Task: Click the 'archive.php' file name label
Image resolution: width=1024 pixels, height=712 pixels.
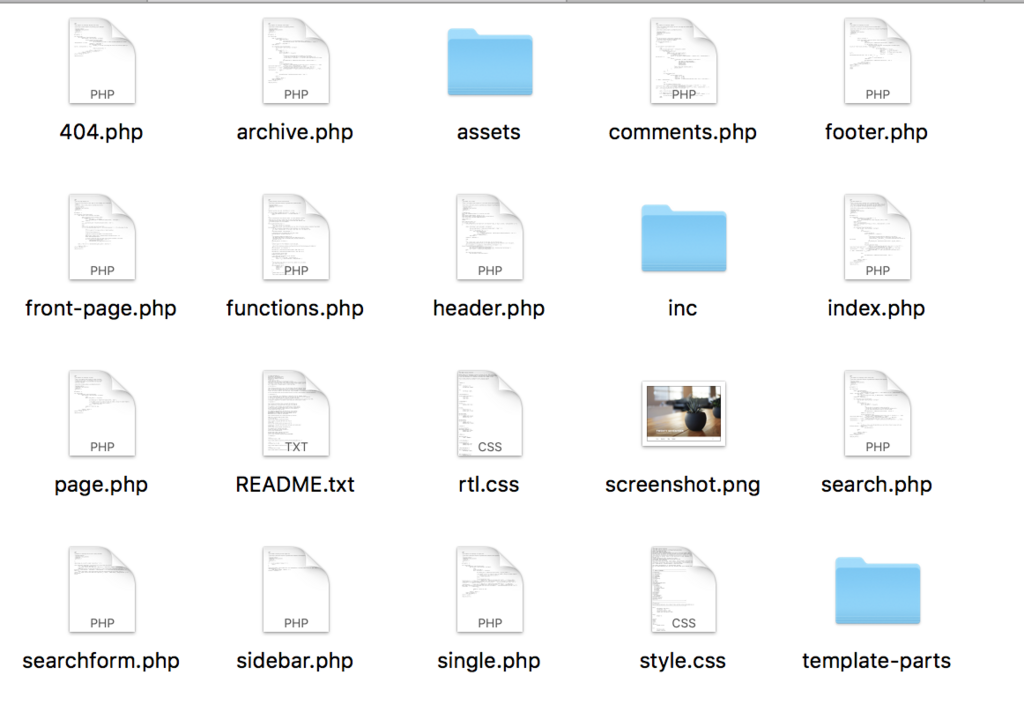Action: [x=295, y=133]
